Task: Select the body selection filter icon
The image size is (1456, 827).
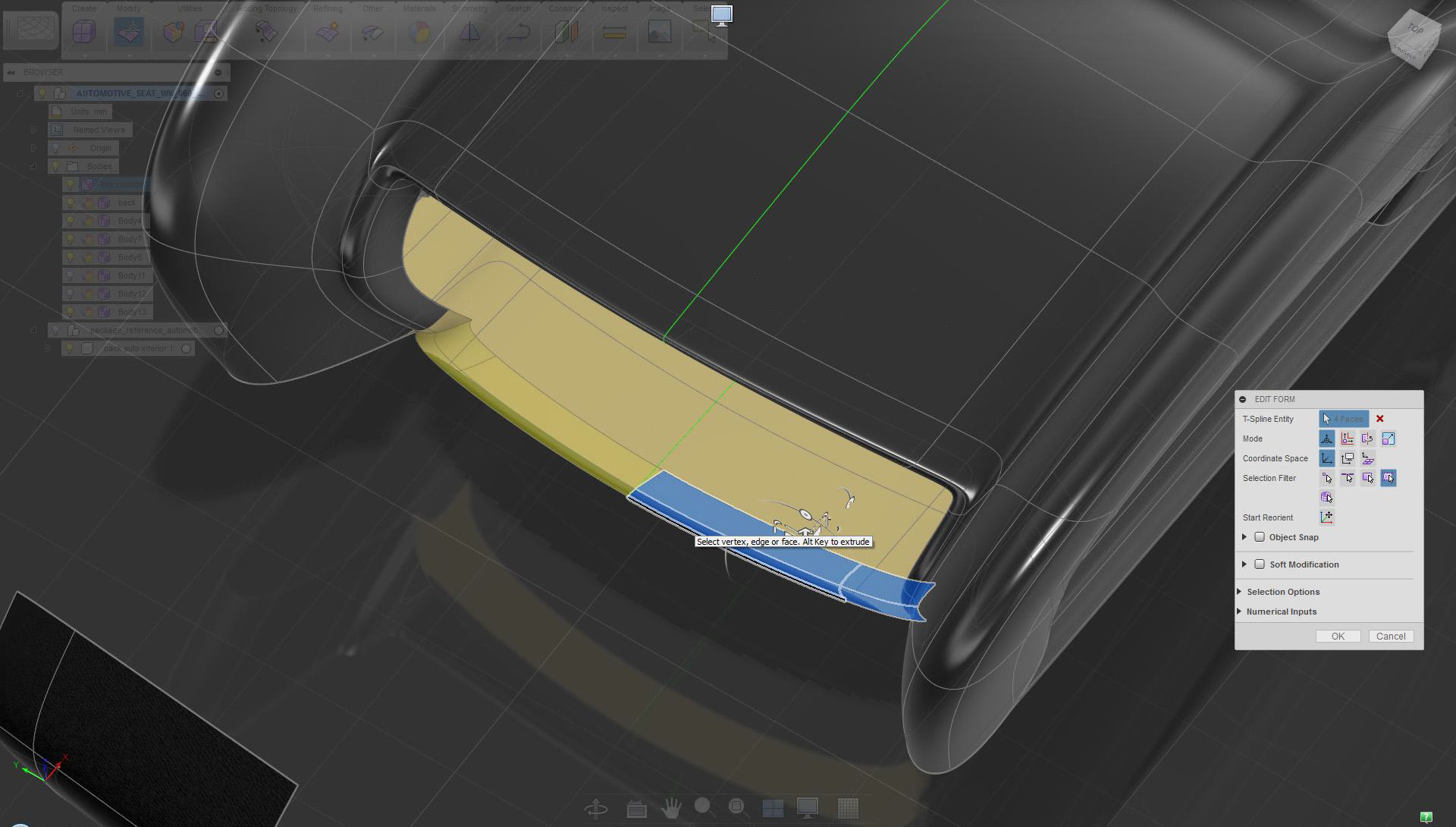Action: point(1326,498)
